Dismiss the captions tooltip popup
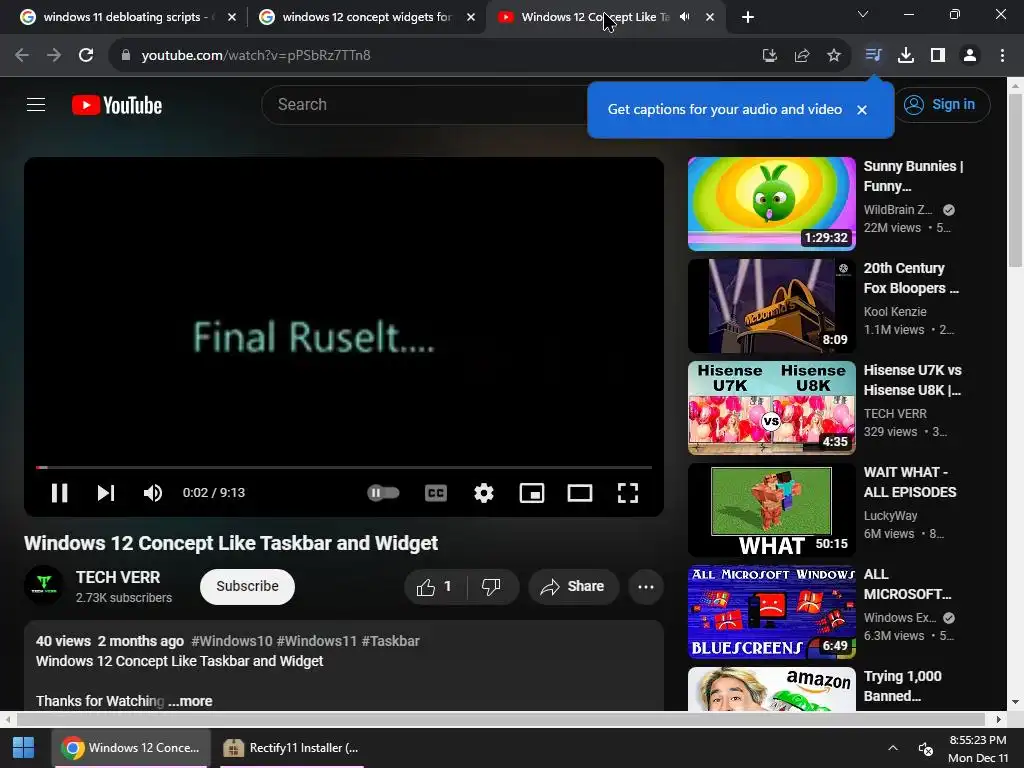The image size is (1024, 768). (x=862, y=110)
